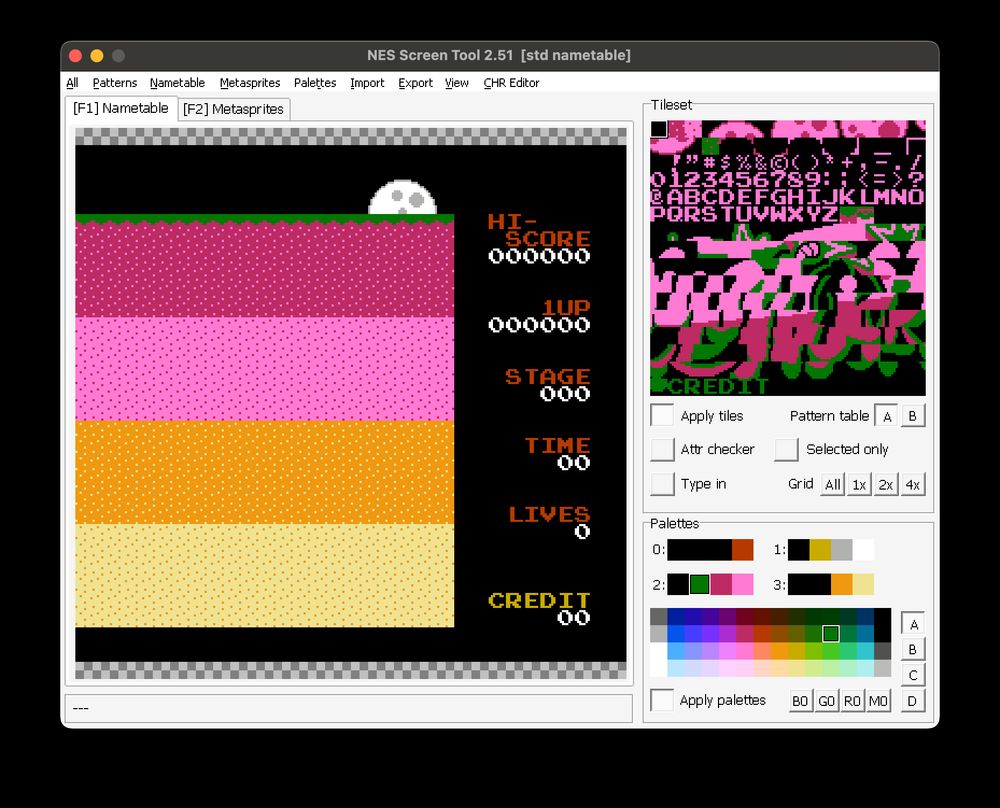Select the letter A tile in the tileset
Viewport: 1000px width, 808px height.
[676, 198]
